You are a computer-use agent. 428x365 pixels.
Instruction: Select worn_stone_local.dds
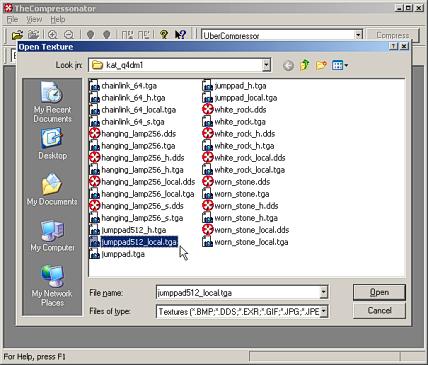coord(252,230)
